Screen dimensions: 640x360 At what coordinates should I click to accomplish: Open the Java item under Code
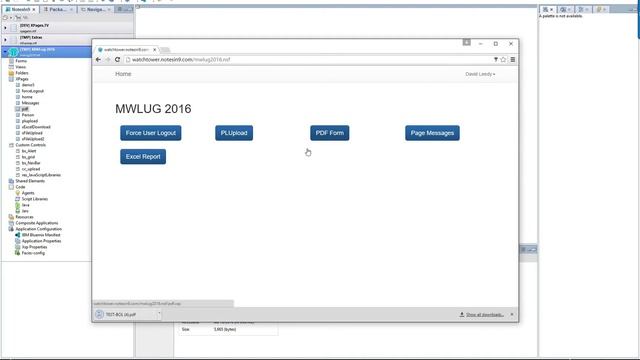click(25, 205)
